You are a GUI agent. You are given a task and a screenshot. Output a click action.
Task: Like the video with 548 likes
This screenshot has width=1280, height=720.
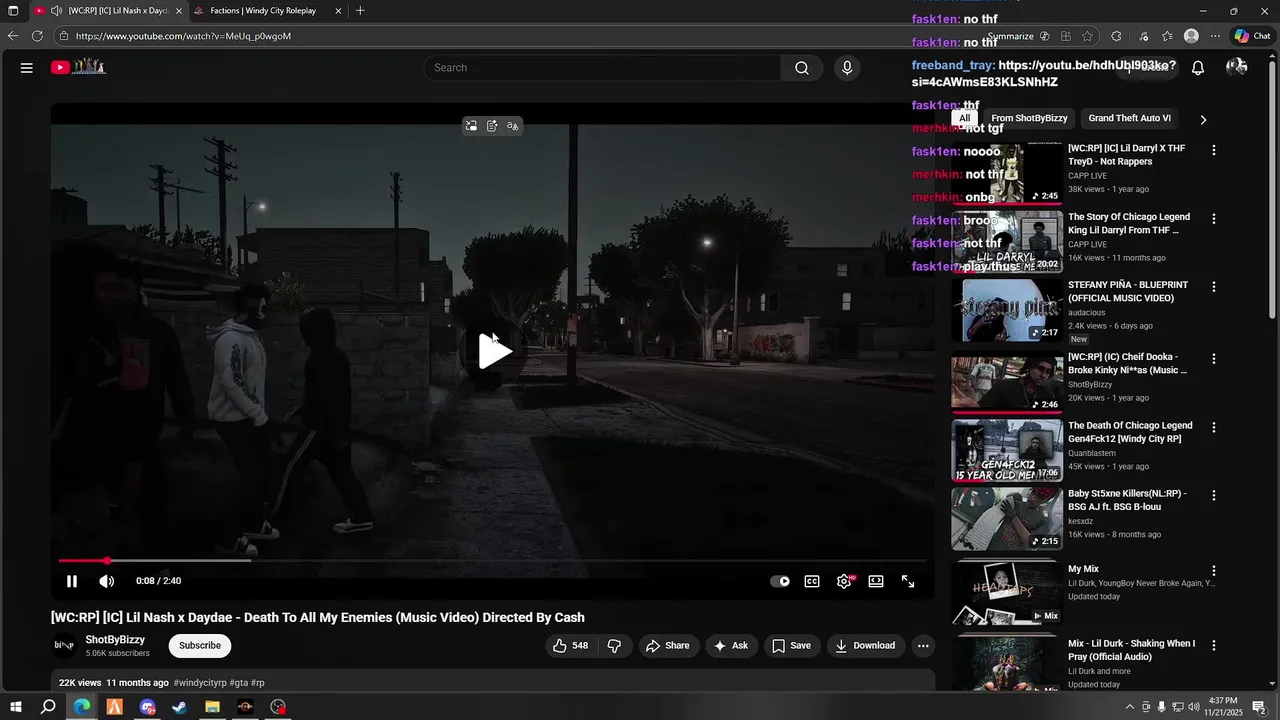[x=570, y=646]
